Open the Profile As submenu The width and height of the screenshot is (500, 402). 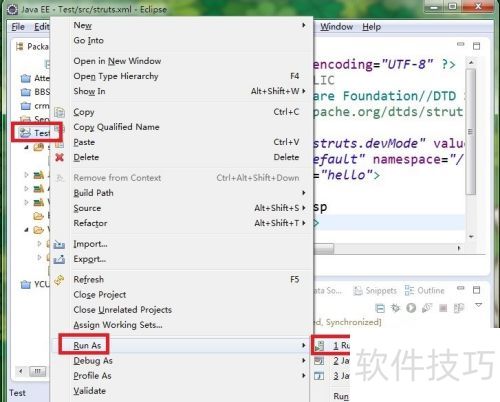click(x=182, y=376)
